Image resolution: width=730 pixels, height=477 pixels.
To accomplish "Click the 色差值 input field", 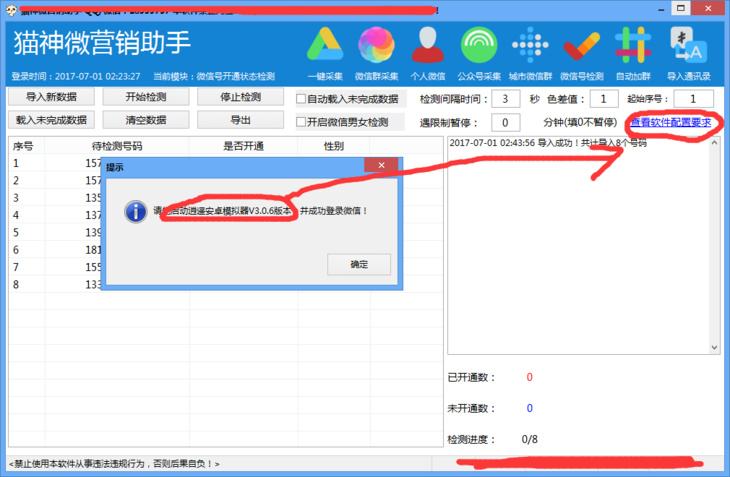I will point(604,99).
